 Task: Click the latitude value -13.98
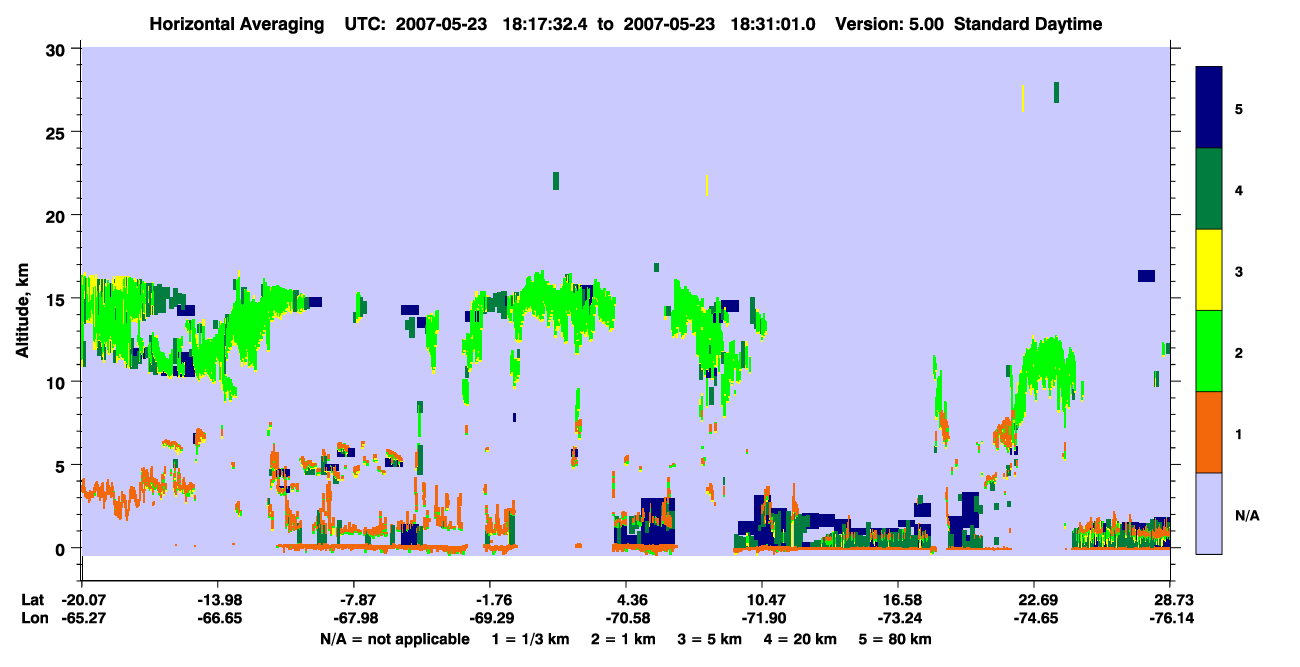coord(218,600)
